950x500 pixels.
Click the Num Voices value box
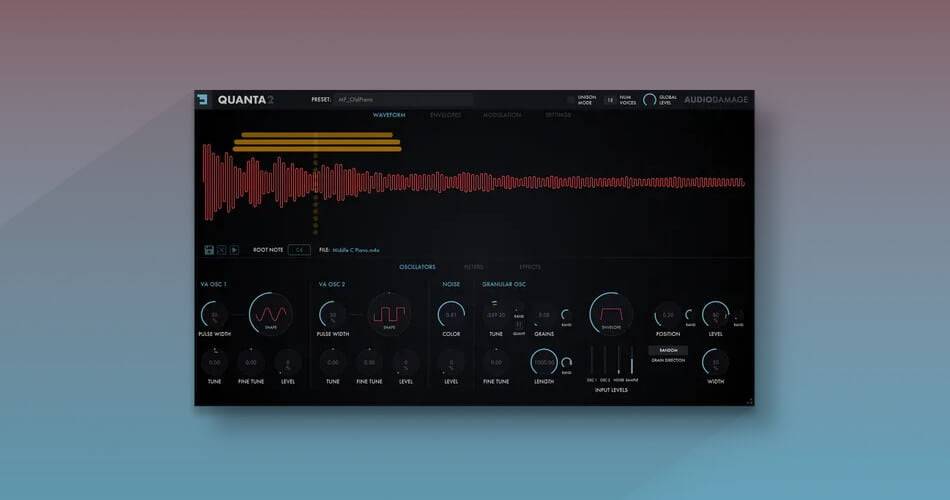click(610, 100)
